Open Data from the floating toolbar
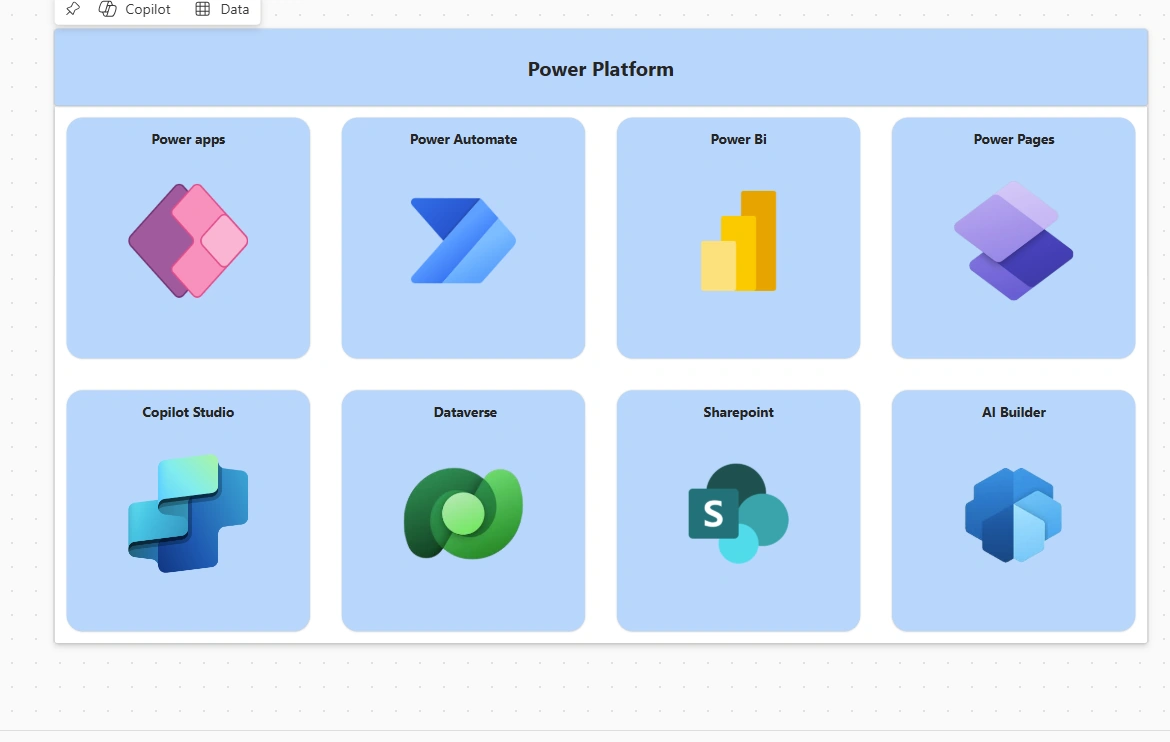The width and height of the screenshot is (1170, 742). coord(222,9)
